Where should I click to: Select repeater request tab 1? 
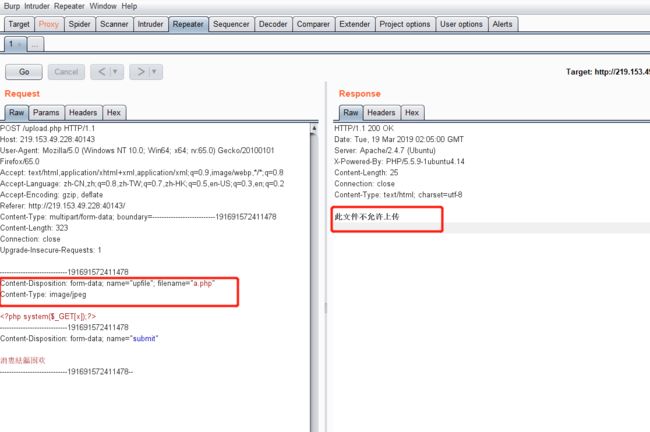pos(15,44)
